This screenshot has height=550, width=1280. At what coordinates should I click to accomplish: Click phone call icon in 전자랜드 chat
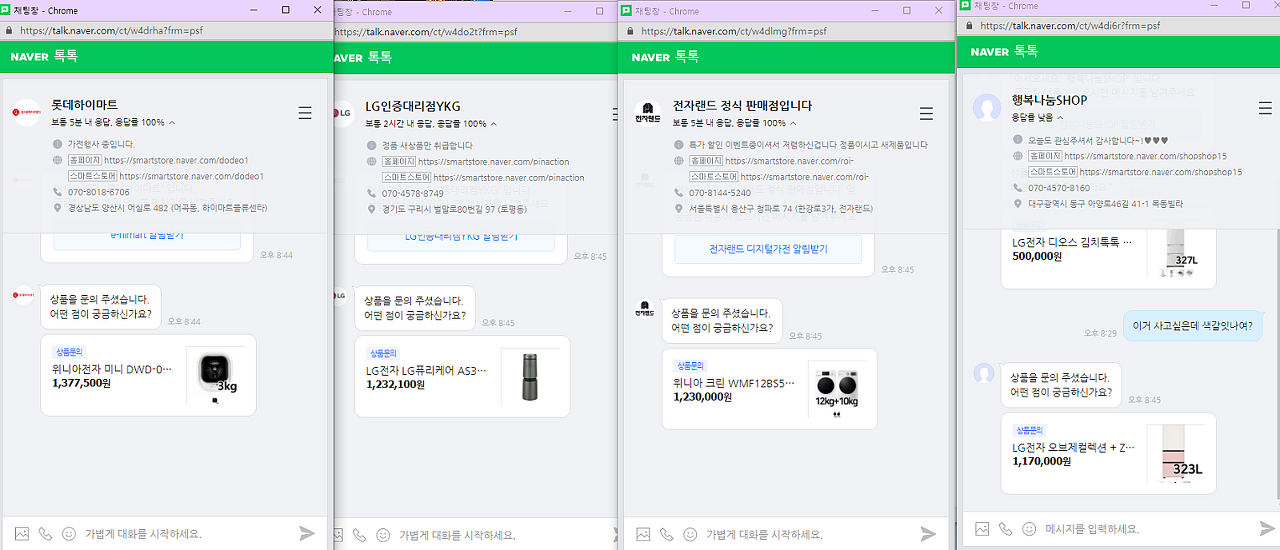[666, 534]
